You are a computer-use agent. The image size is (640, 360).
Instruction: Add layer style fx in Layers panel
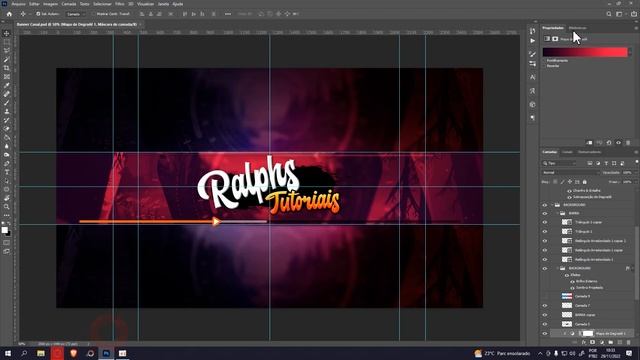[583, 342]
